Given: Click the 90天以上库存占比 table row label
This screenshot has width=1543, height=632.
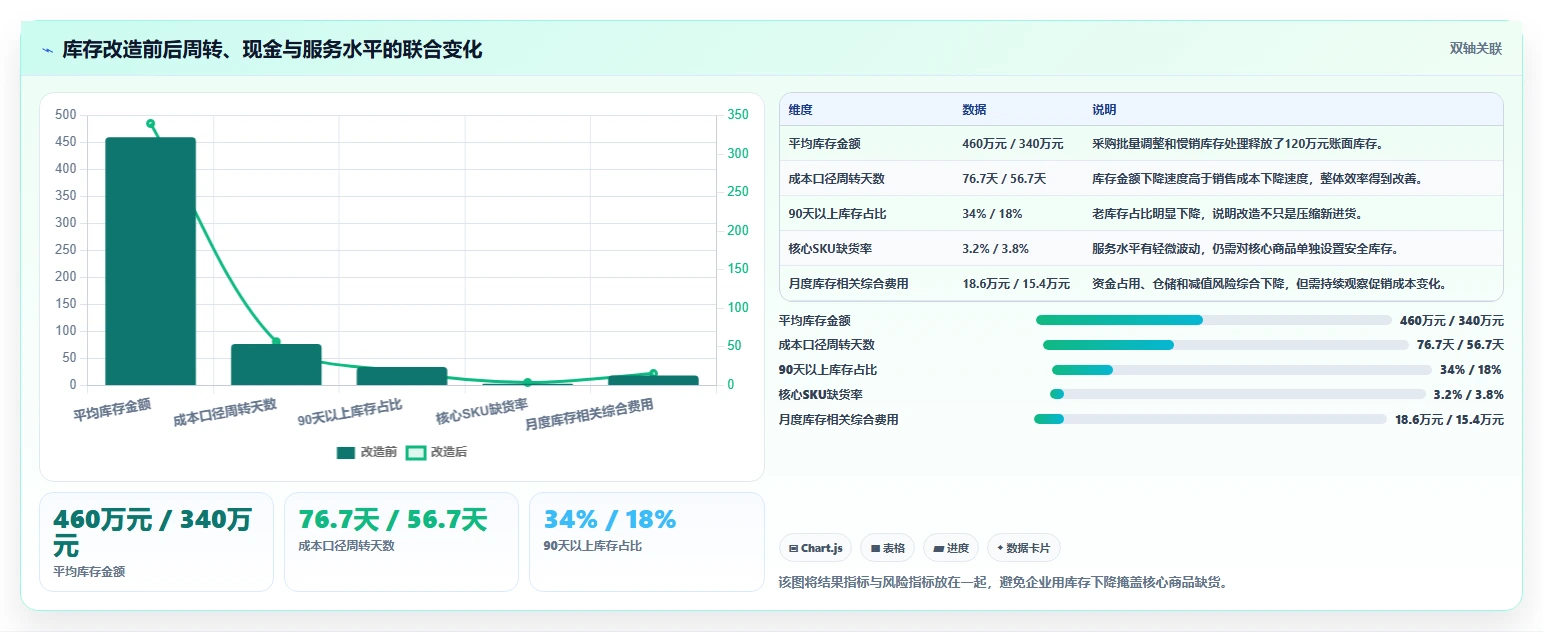Looking at the screenshot, I should click(x=837, y=214).
